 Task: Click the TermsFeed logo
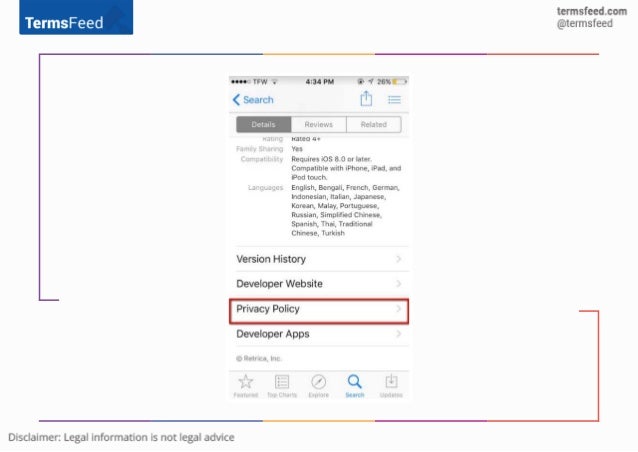[76, 17]
